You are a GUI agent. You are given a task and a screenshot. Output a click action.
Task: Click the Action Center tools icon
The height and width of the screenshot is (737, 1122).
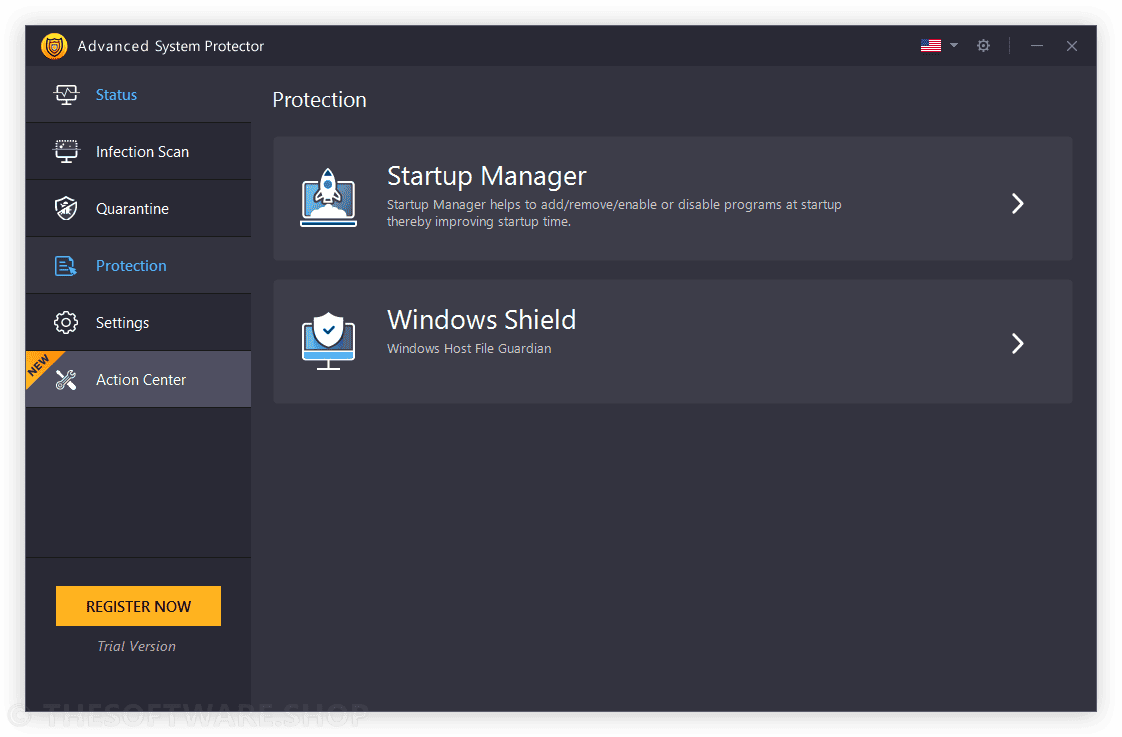66,380
